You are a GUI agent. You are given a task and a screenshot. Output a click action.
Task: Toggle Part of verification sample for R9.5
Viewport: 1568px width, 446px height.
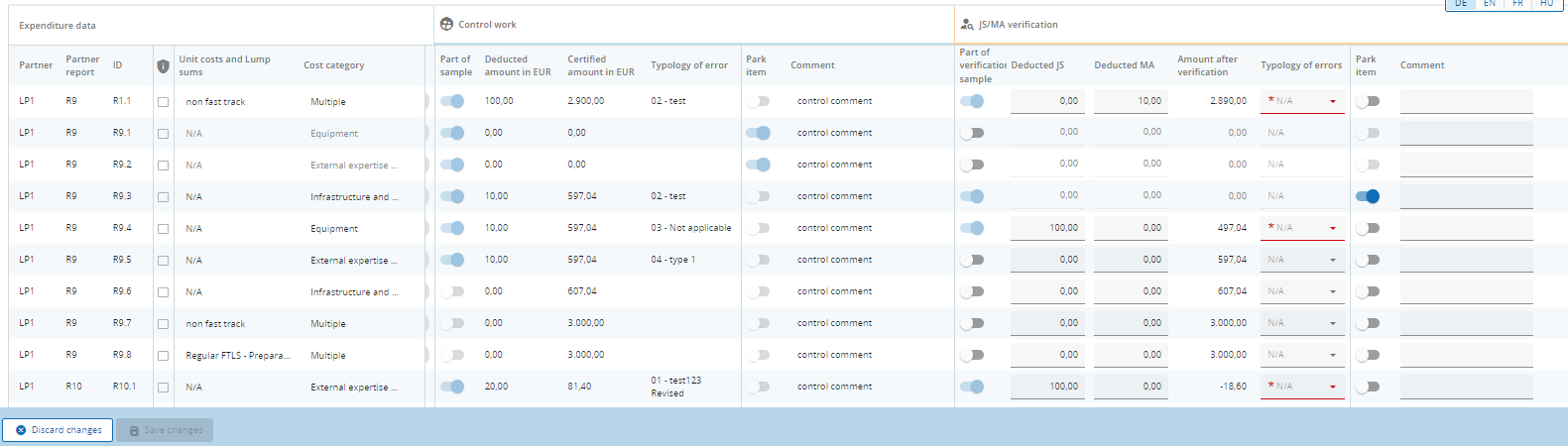(972, 260)
